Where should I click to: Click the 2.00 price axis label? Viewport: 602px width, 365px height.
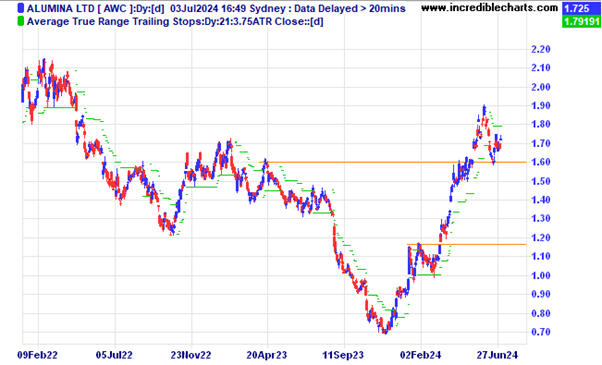point(541,87)
